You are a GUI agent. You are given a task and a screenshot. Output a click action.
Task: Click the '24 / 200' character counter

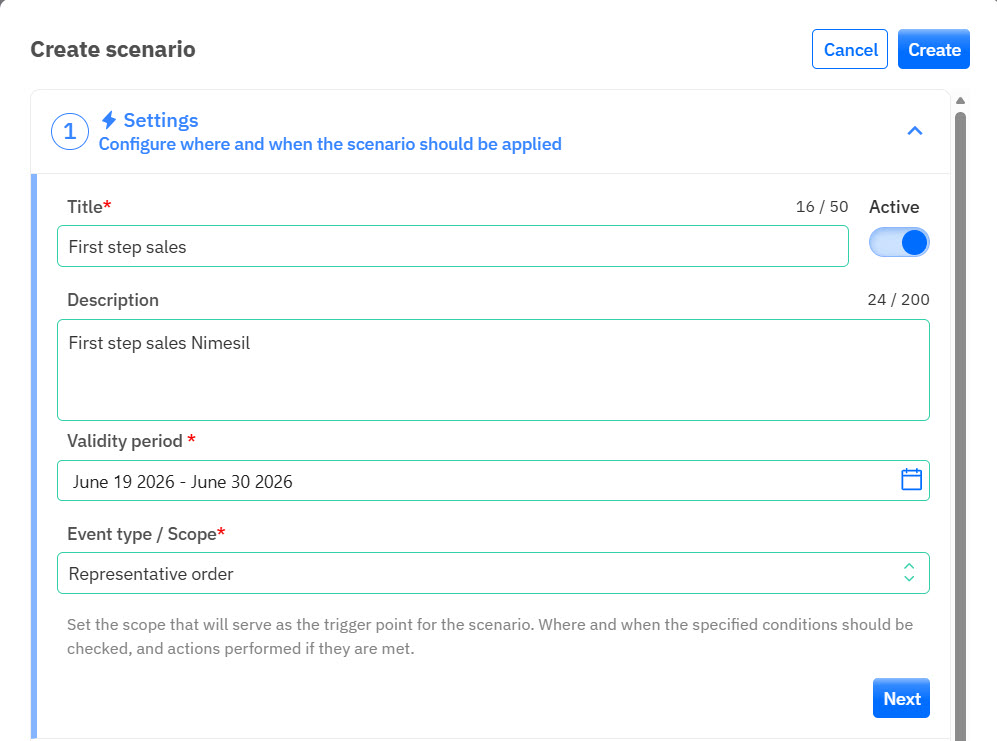[x=898, y=300]
